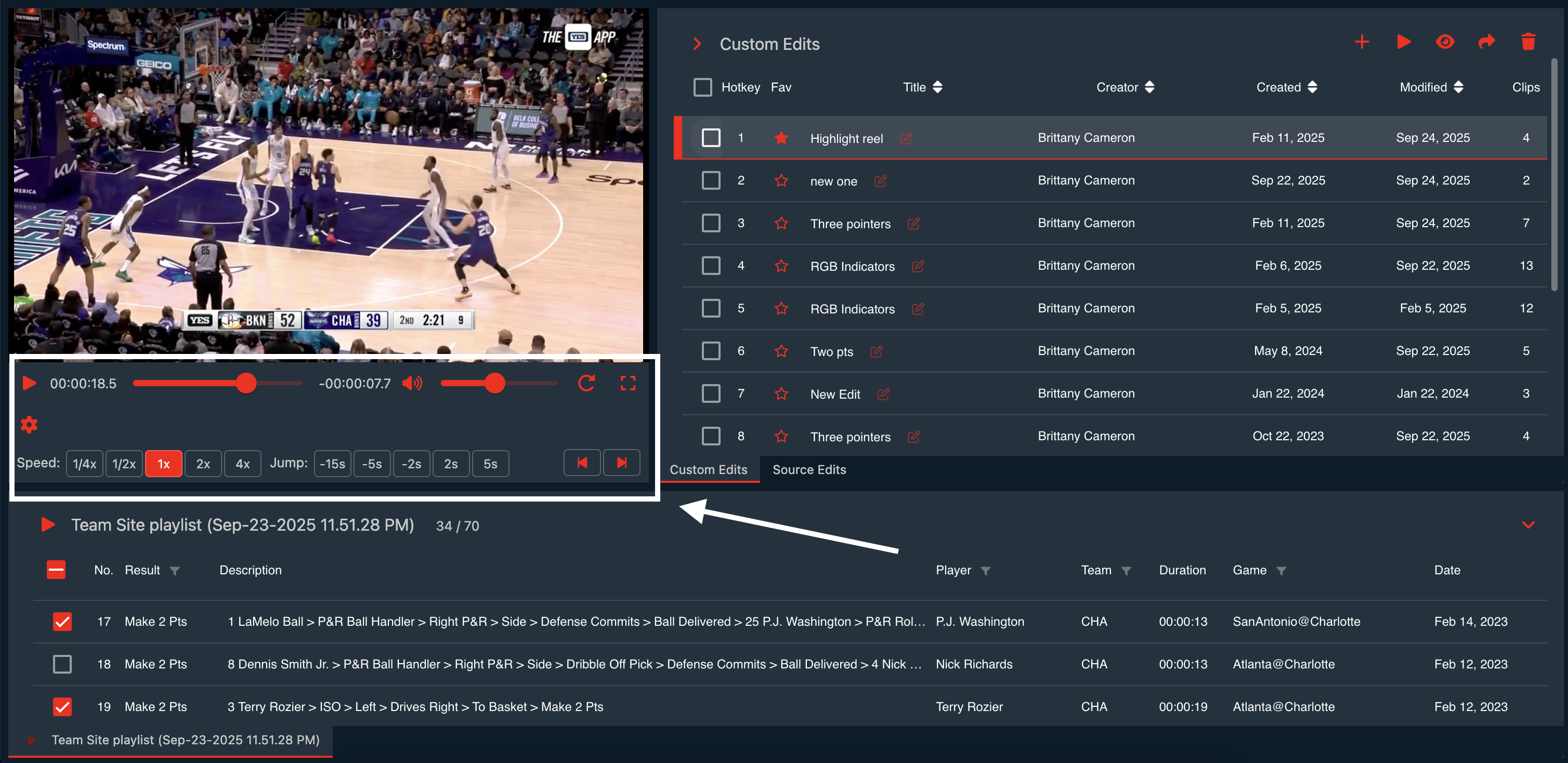Click the video progress slider handle
This screenshot has width=1568, height=763.
[246, 384]
